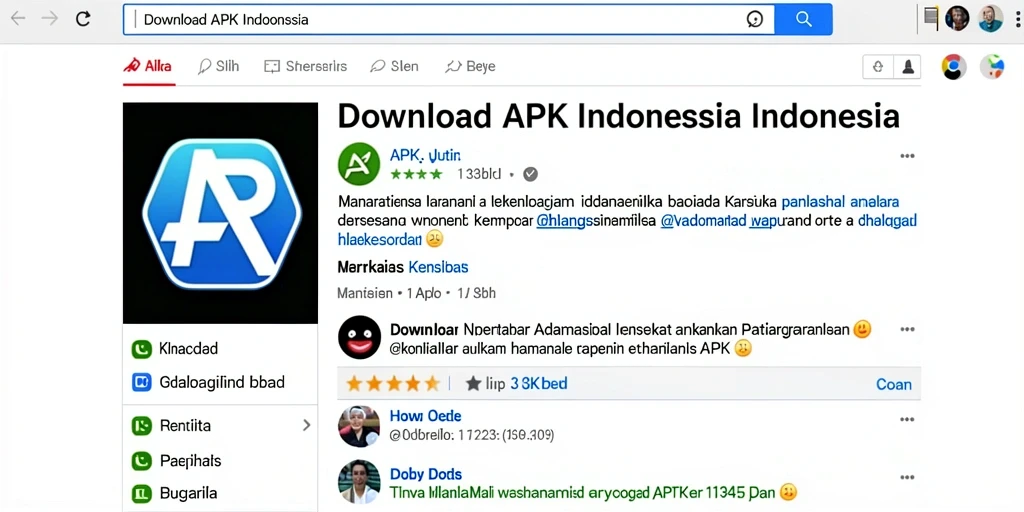The image size is (1024, 512).
Task: Click the bell notification icon
Action: (908, 67)
